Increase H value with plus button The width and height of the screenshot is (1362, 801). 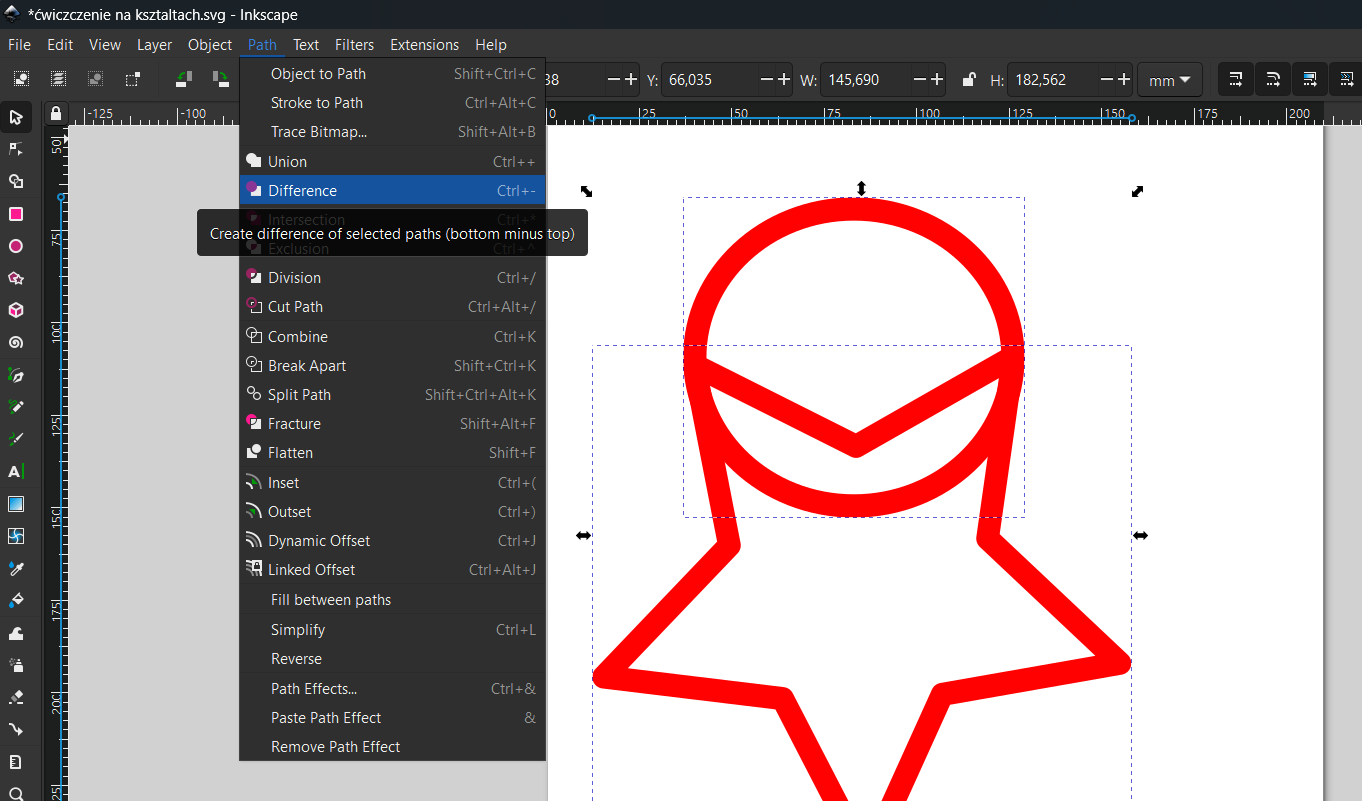coord(1124,80)
